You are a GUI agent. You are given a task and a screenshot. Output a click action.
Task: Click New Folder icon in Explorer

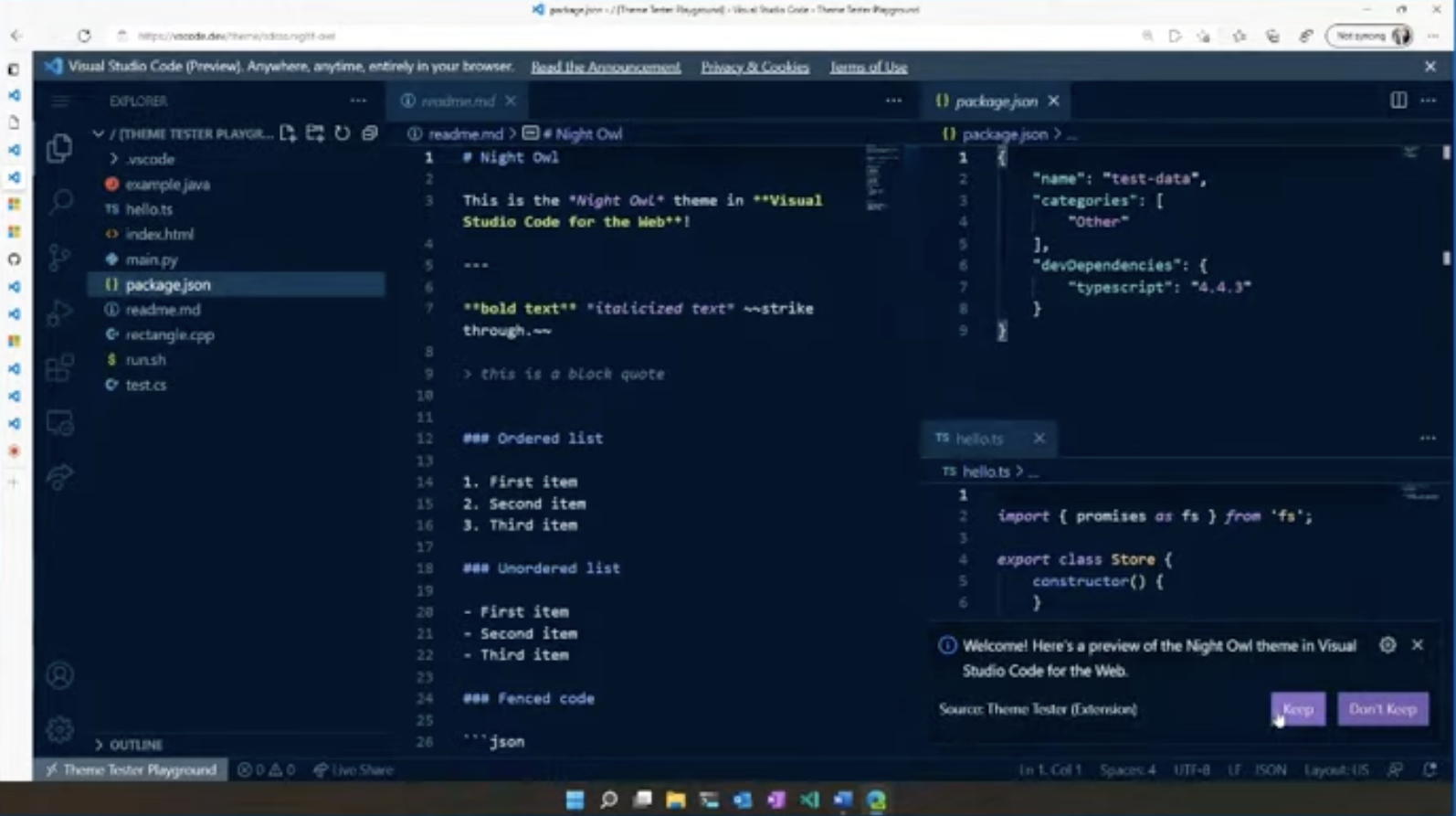pyautogui.click(x=315, y=133)
